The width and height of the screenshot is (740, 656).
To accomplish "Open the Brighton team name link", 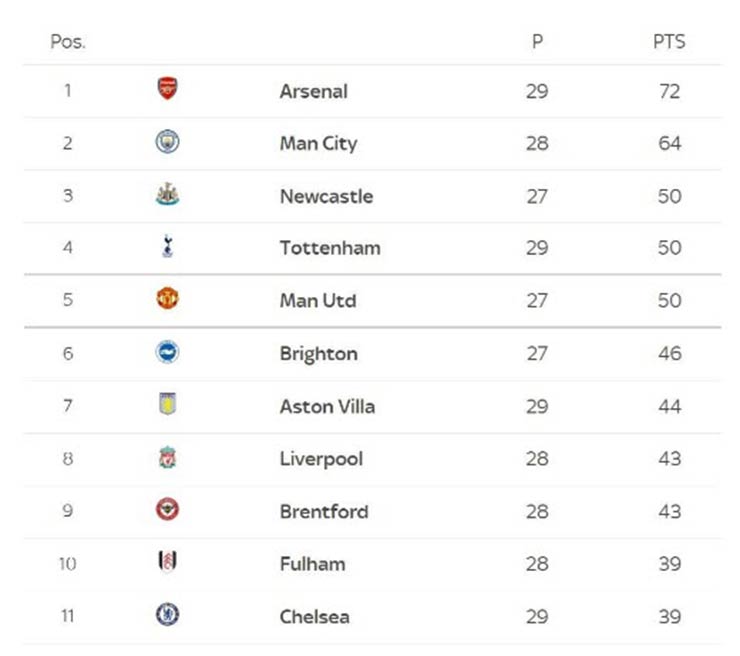I will tap(318, 353).
